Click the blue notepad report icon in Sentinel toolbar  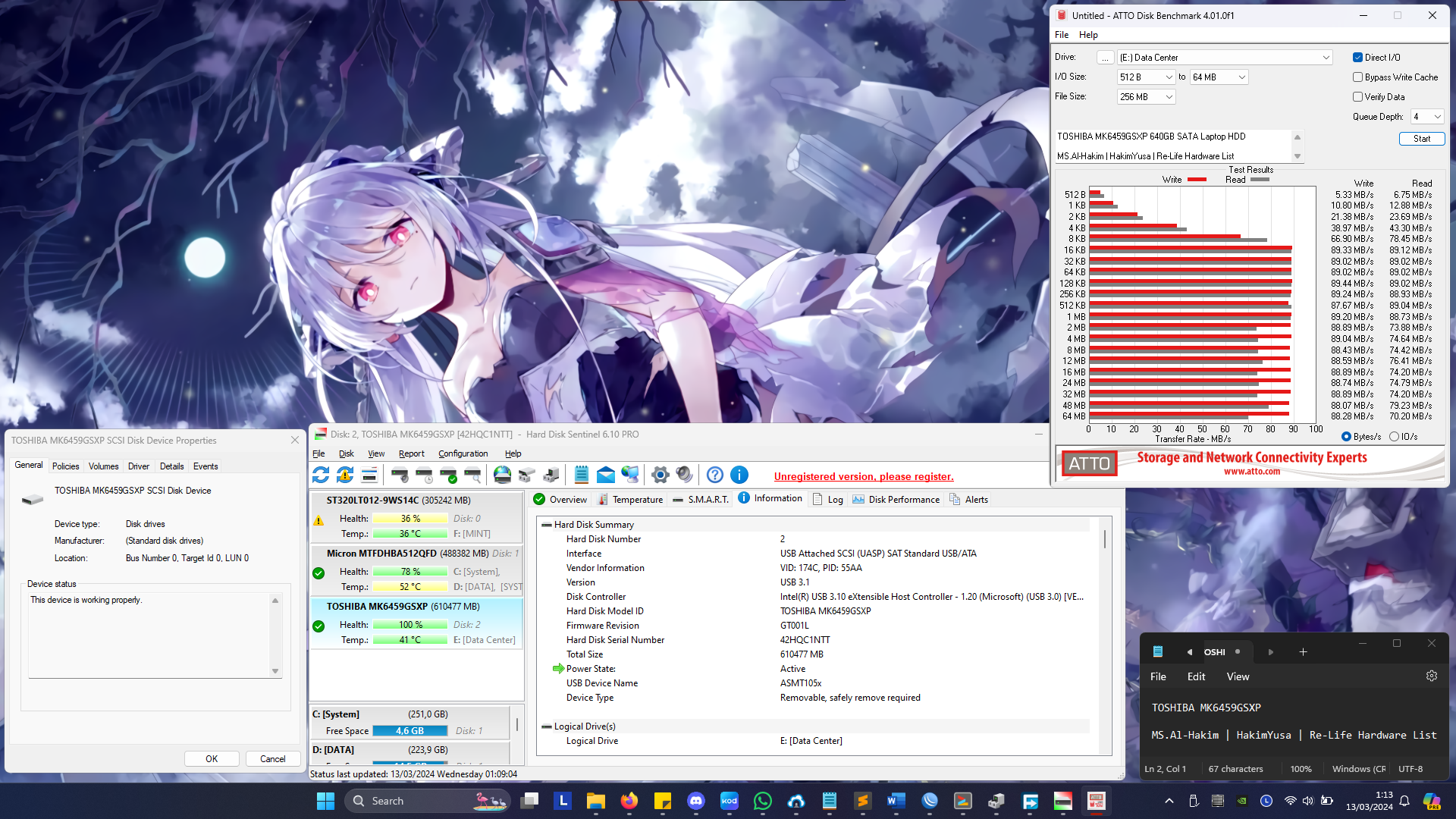pos(582,475)
